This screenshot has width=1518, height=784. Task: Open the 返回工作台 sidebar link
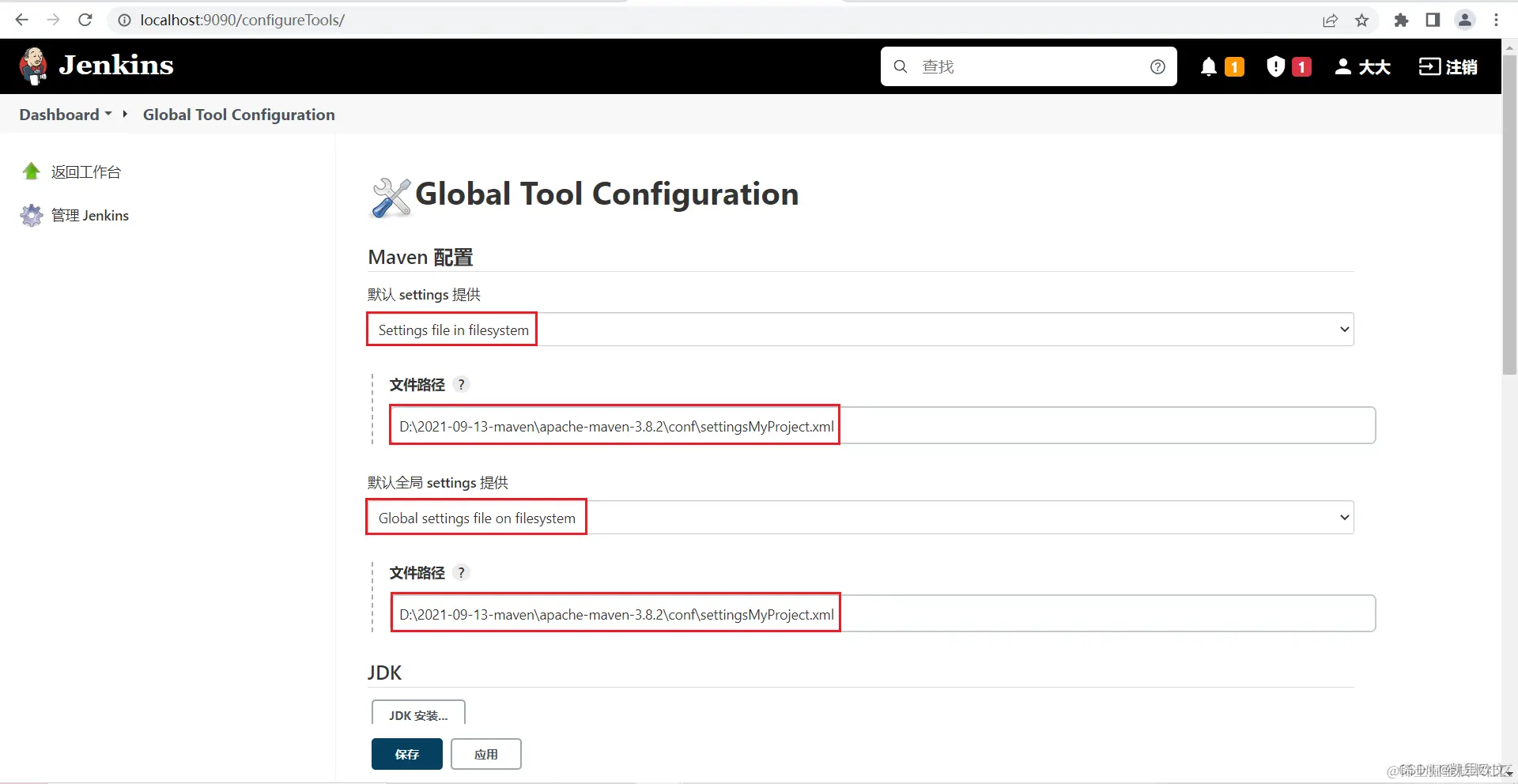tap(86, 172)
